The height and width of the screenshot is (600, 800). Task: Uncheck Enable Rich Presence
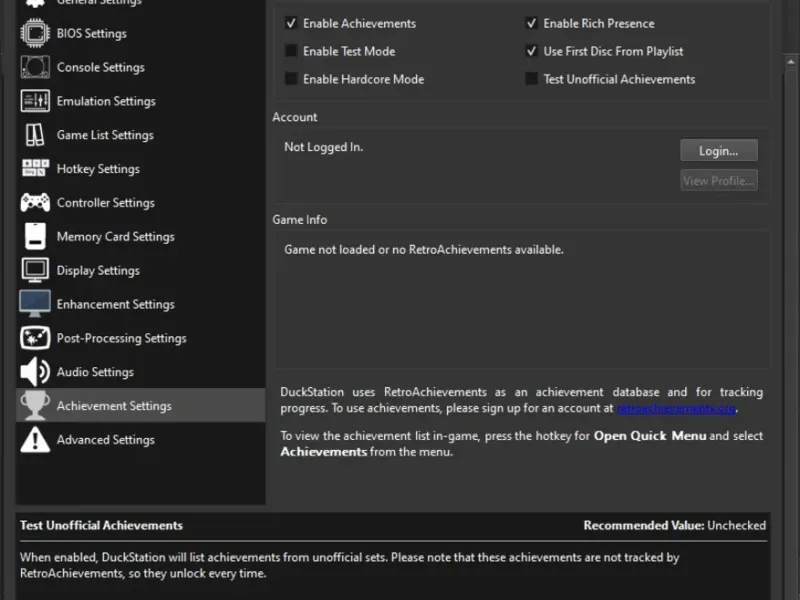[532, 23]
